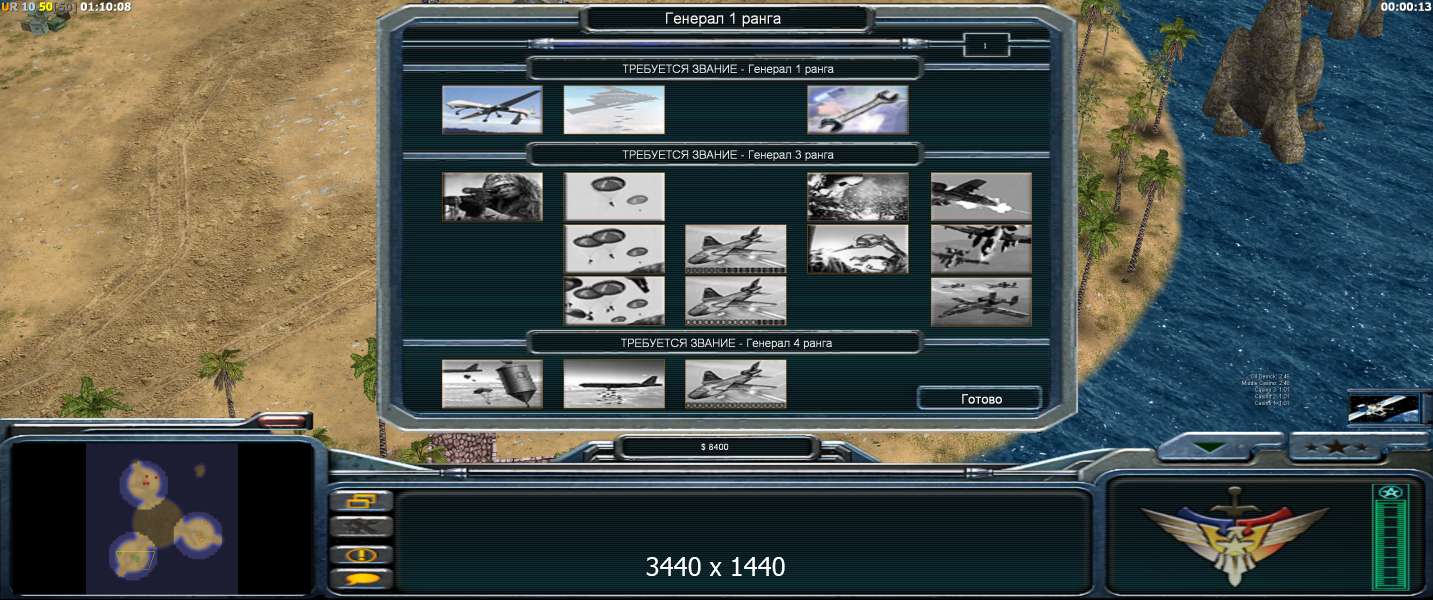This screenshot has width=1433, height=600.
Task: Collapse the control bar with the green triangle
Action: tap(1211, 448)
